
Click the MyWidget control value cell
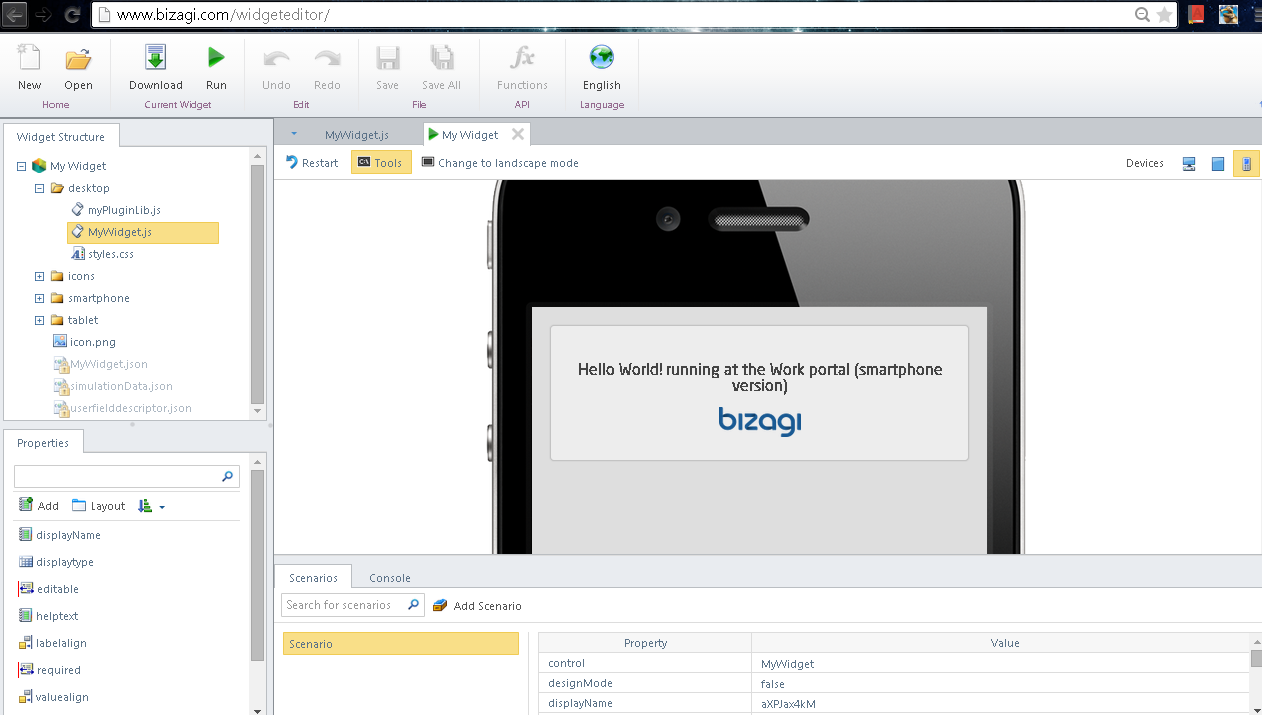[1000, 664]
